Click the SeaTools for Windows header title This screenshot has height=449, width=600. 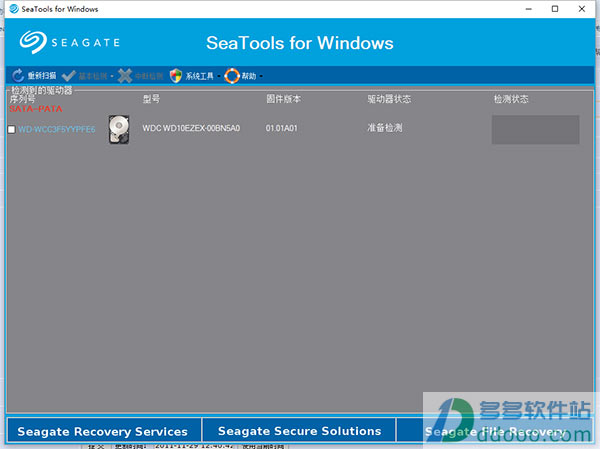(x=300, y=43)
